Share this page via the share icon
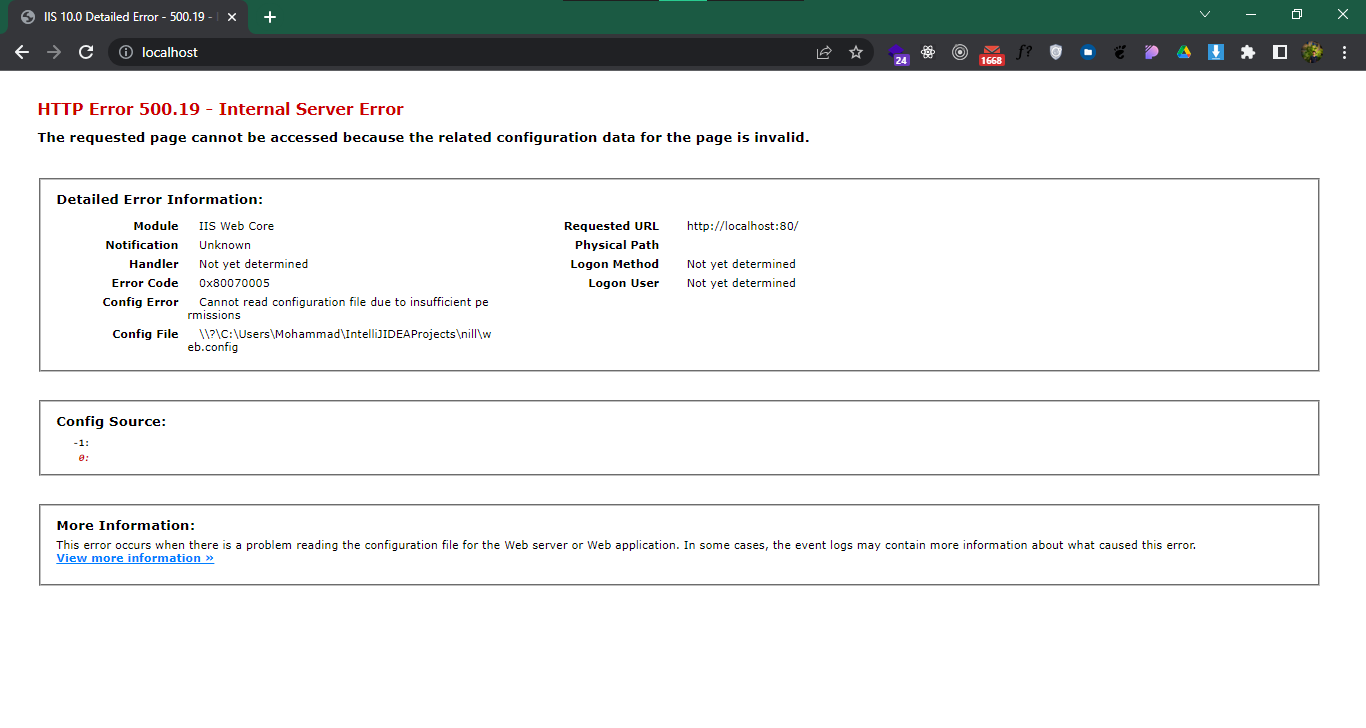Viewport: 1366px width, 728px height. tap(824, 52)
